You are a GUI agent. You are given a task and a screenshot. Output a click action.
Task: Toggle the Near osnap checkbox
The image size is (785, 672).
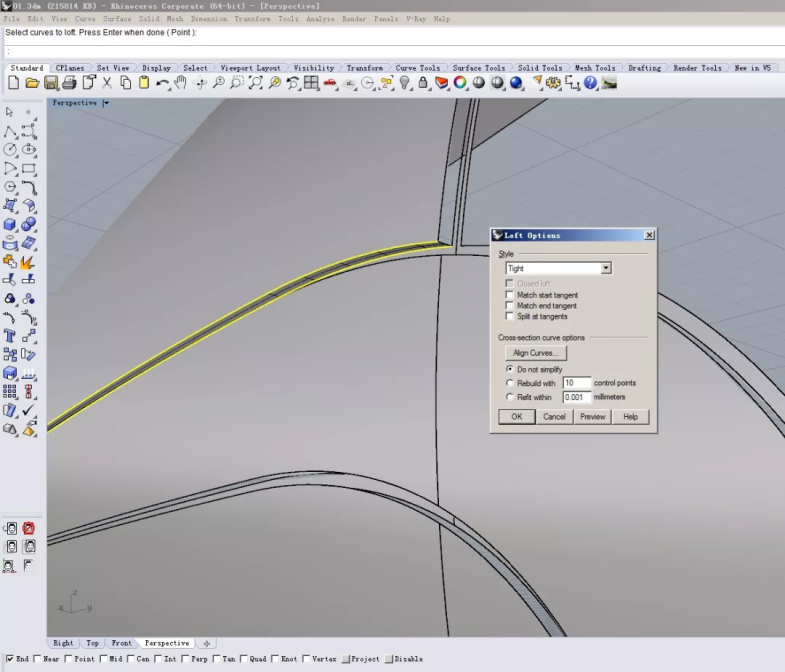coord(38,659)
